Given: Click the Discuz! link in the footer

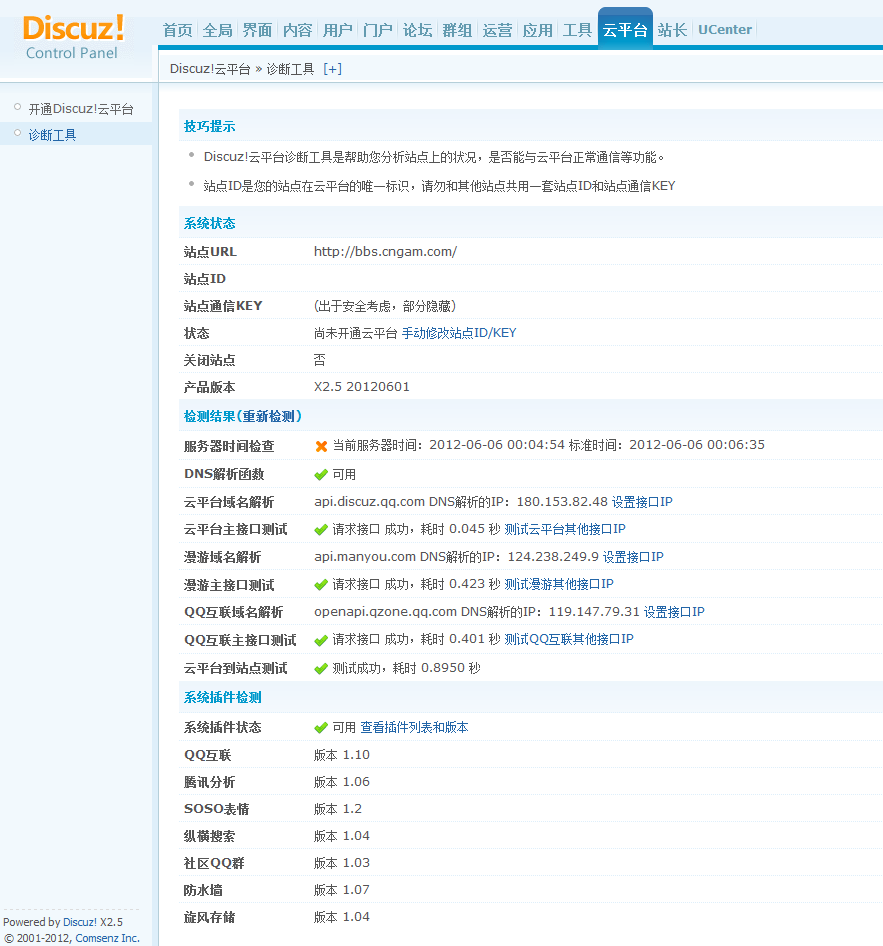Looking at the screenshot, I should pyautogui.click(x=80, y=922).
